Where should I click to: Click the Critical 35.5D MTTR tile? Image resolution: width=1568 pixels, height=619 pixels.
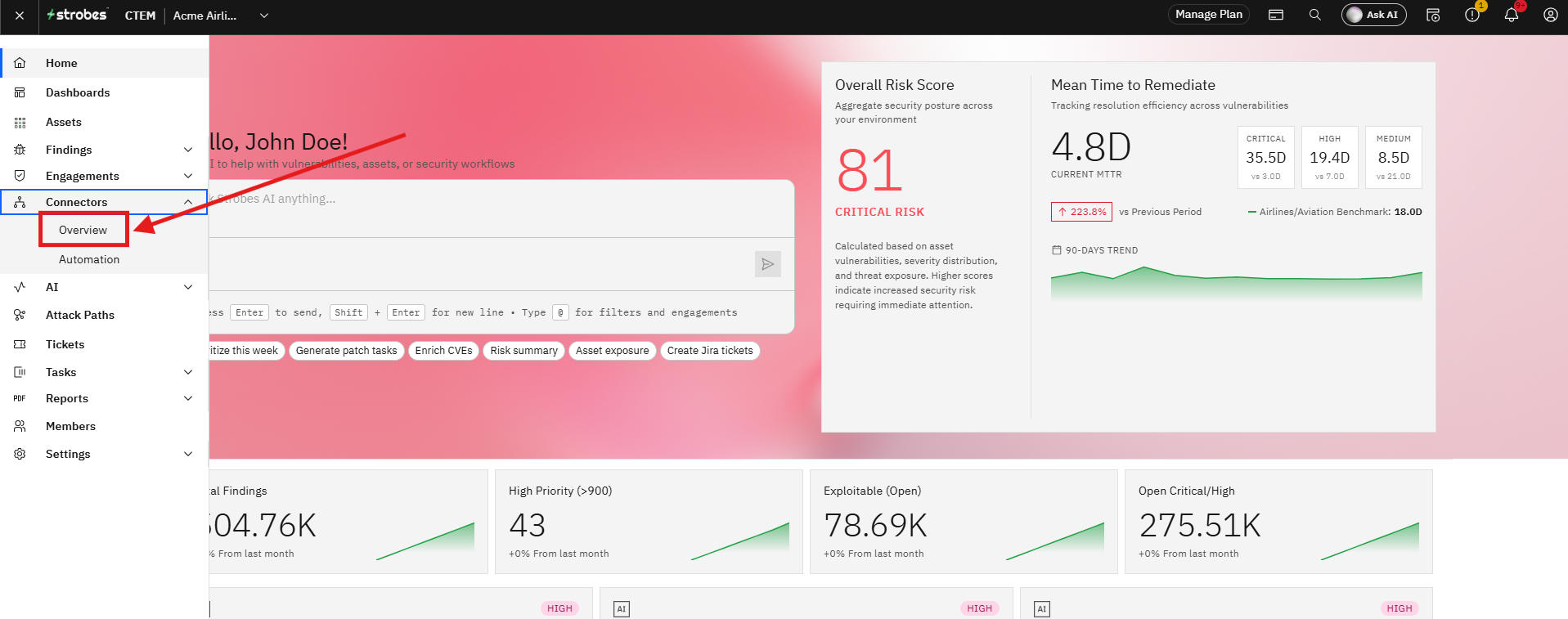1266,158
